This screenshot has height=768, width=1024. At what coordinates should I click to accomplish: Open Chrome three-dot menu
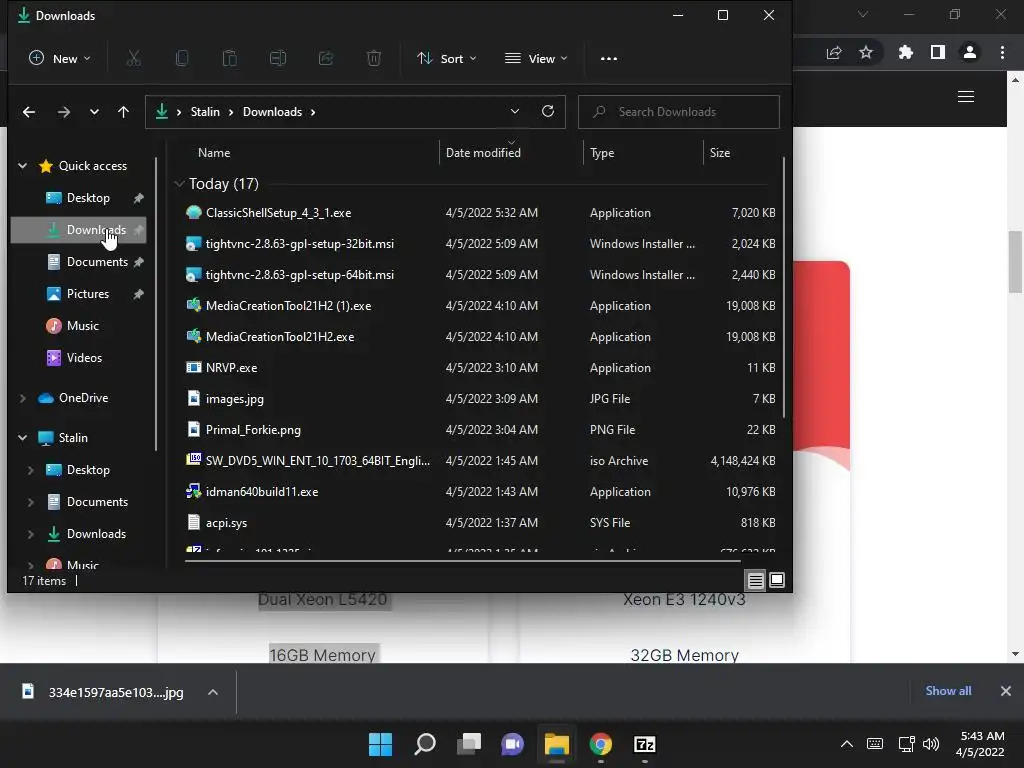(x=1002, y=52)
